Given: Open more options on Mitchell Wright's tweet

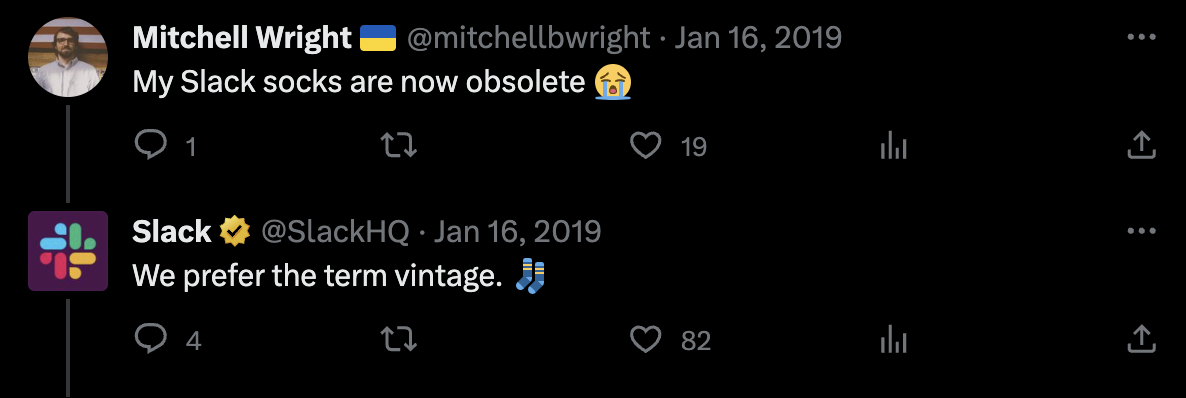Looking at the screenshot, I should coord(1141,36).
